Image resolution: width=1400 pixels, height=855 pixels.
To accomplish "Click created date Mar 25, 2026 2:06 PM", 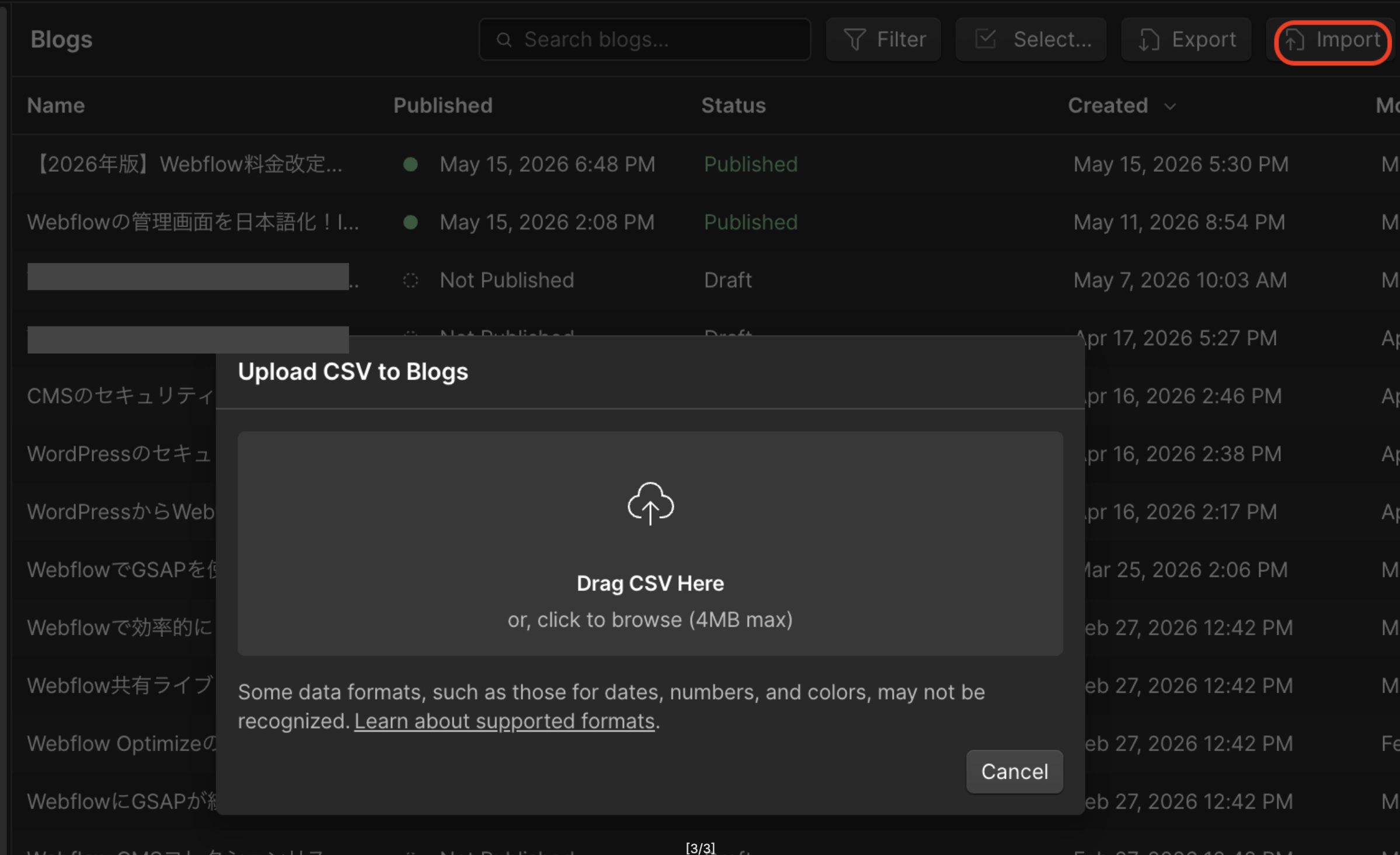I will coord(1186,569).
